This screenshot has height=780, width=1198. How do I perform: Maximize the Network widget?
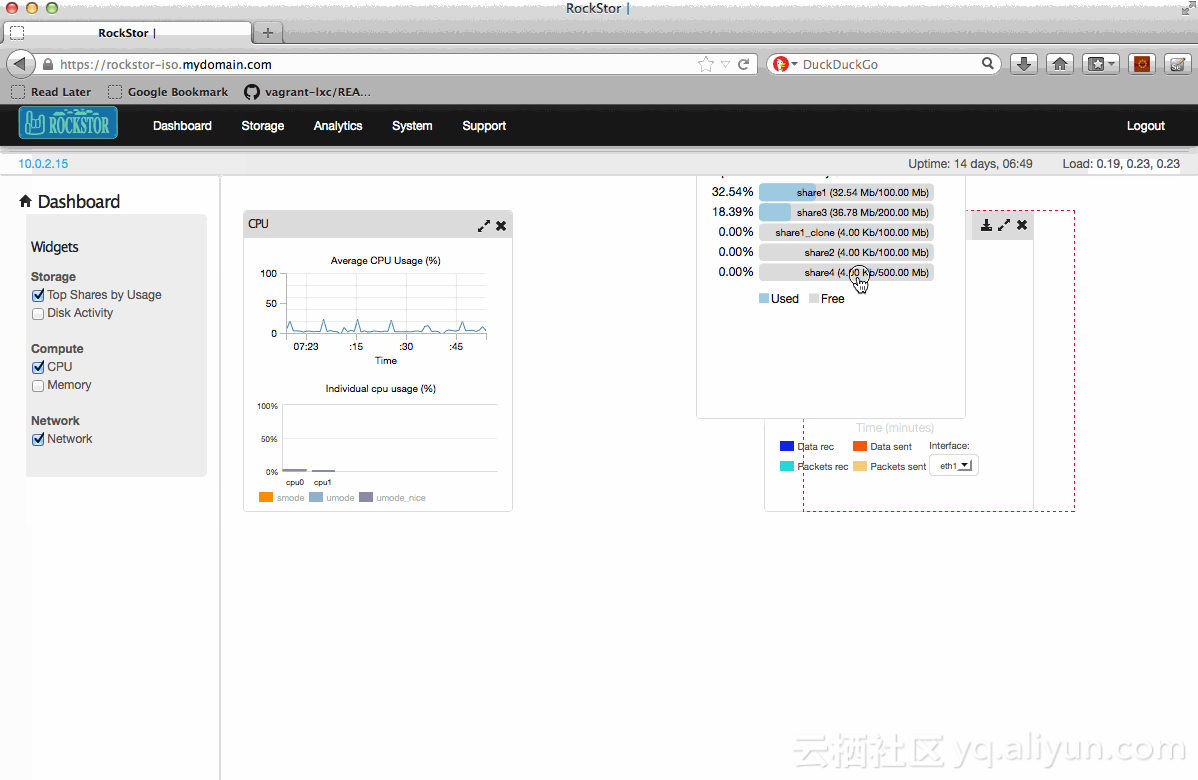[x=1004, y=225]
